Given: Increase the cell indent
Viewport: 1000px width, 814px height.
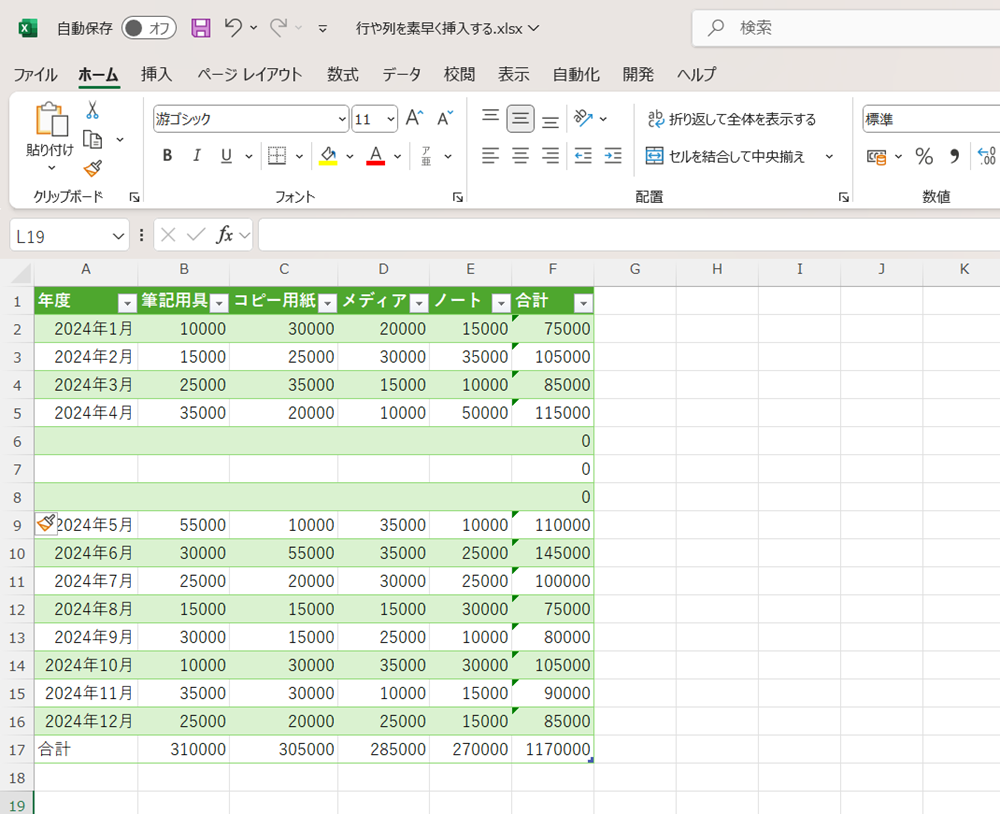Looking at the screenshot, I should coord(613,156).
